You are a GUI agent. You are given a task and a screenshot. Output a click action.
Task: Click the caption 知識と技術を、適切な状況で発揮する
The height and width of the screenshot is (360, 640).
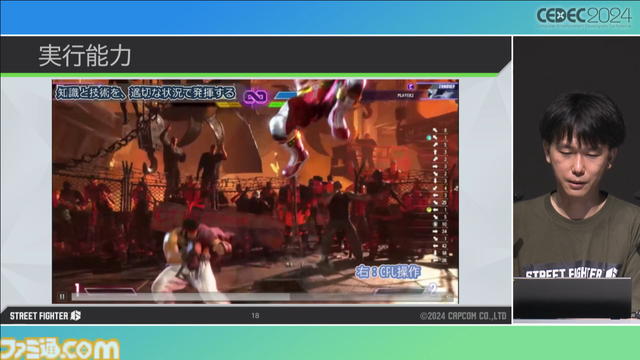coord(146,93)
